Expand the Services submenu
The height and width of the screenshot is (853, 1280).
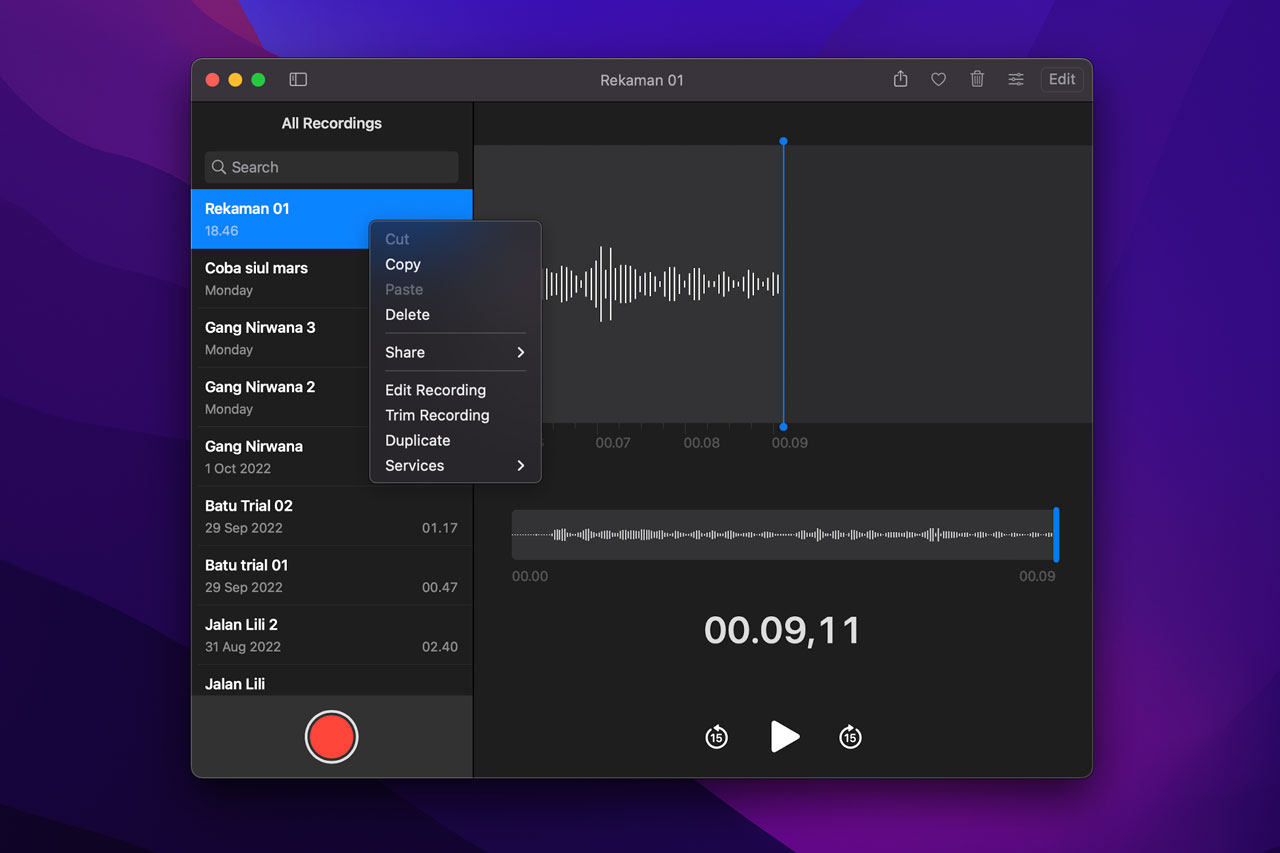455,466
